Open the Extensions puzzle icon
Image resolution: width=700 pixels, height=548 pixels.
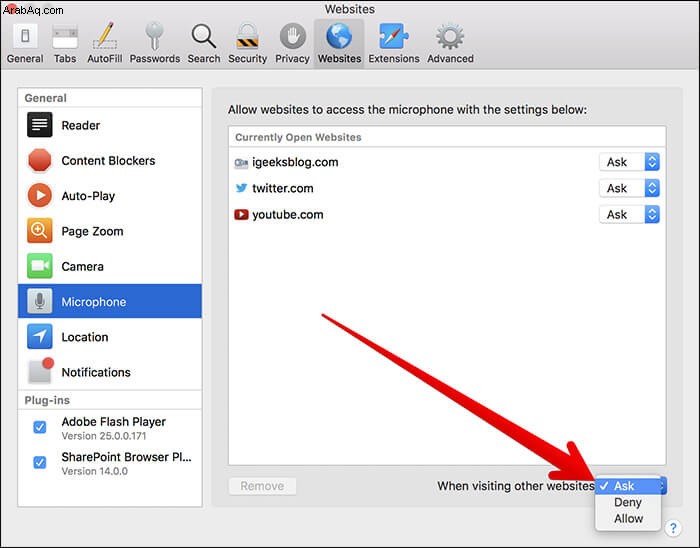point(393,36)
